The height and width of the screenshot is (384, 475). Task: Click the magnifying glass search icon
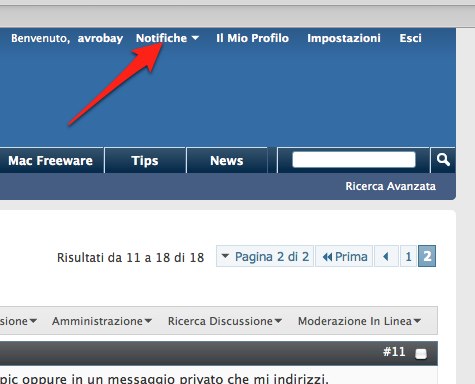tap(443, 160)
